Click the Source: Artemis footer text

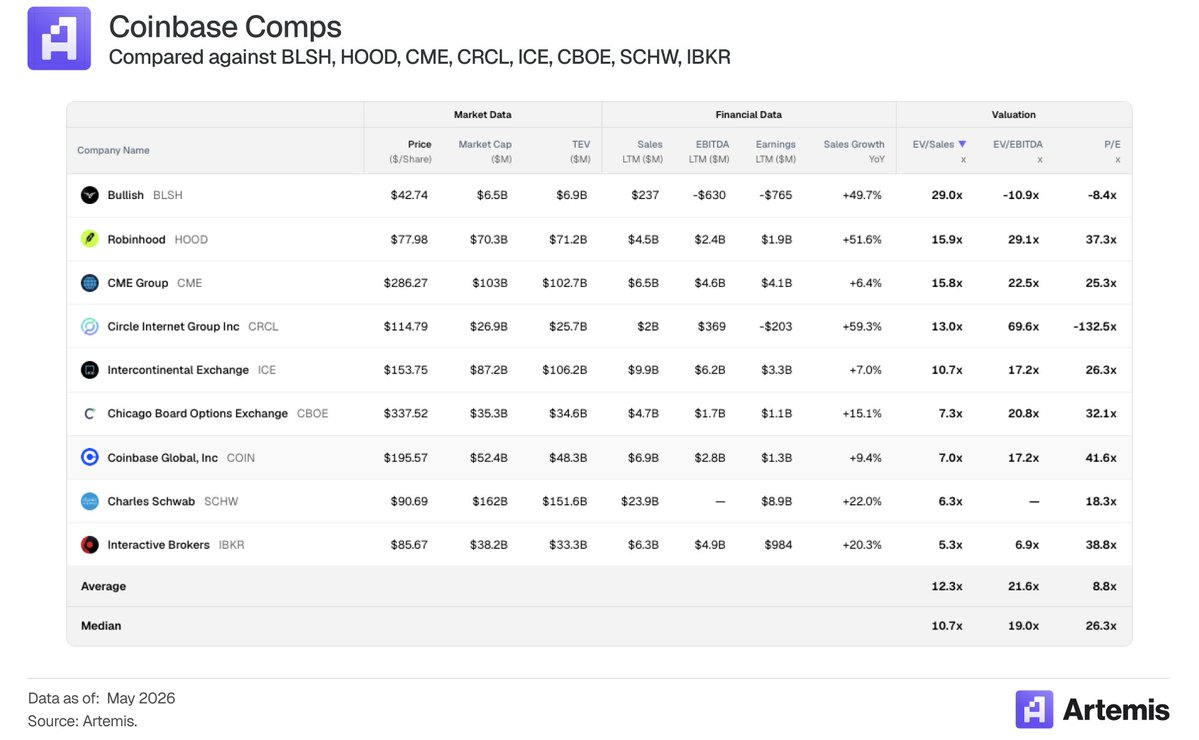pyautogui.click(x=83, y=721)
